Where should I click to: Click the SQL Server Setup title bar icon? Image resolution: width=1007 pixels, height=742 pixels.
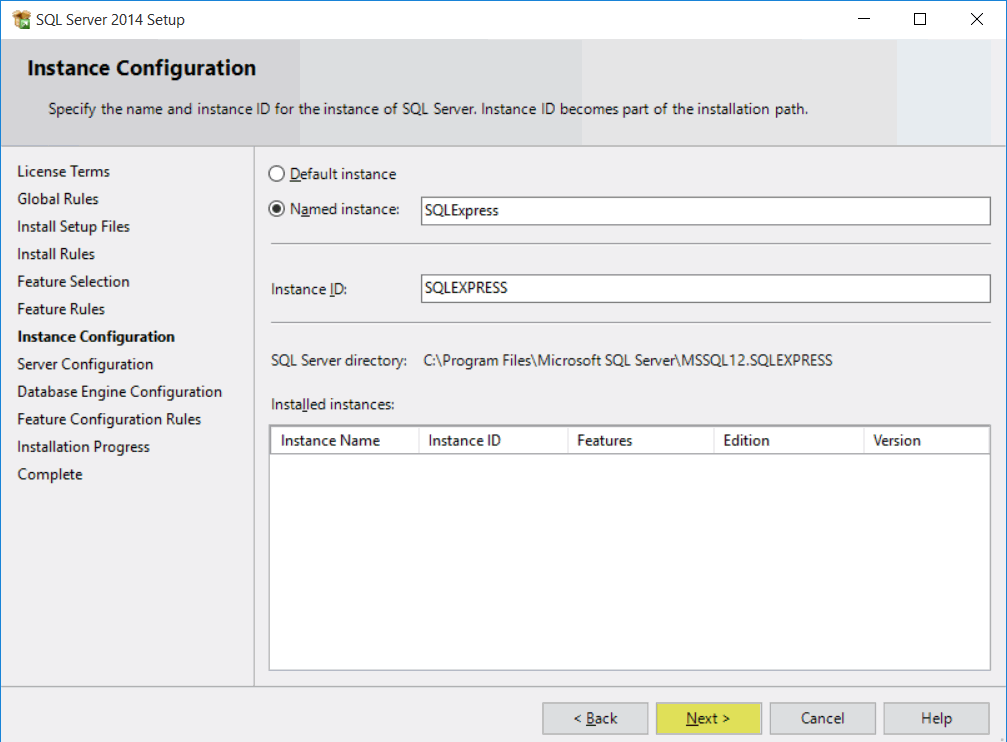(21, 19)
